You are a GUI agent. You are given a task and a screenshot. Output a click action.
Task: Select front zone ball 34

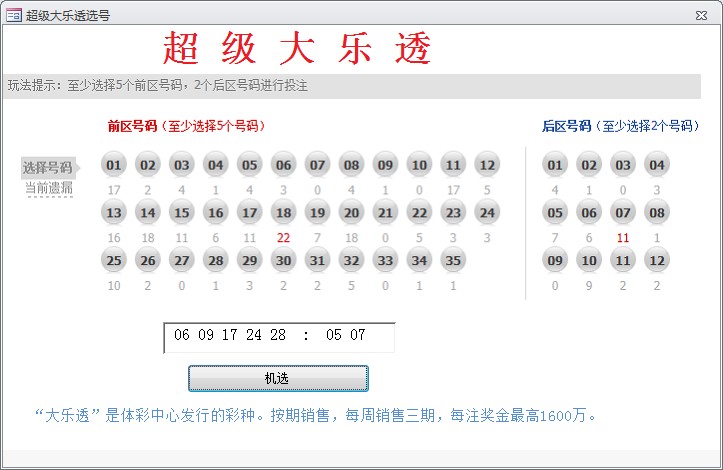point(419,260)
